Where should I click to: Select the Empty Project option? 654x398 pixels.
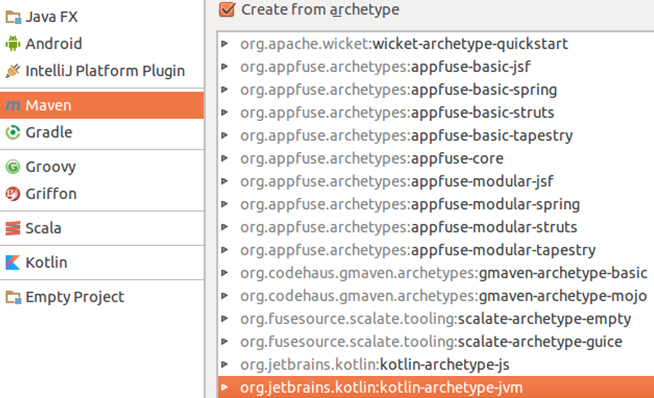102,297
